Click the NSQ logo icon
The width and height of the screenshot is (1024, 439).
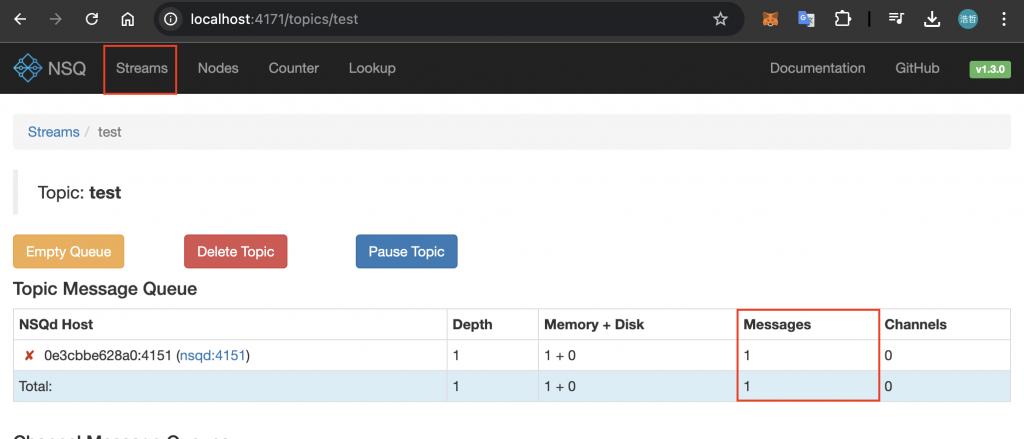click(x=26, y=69)
